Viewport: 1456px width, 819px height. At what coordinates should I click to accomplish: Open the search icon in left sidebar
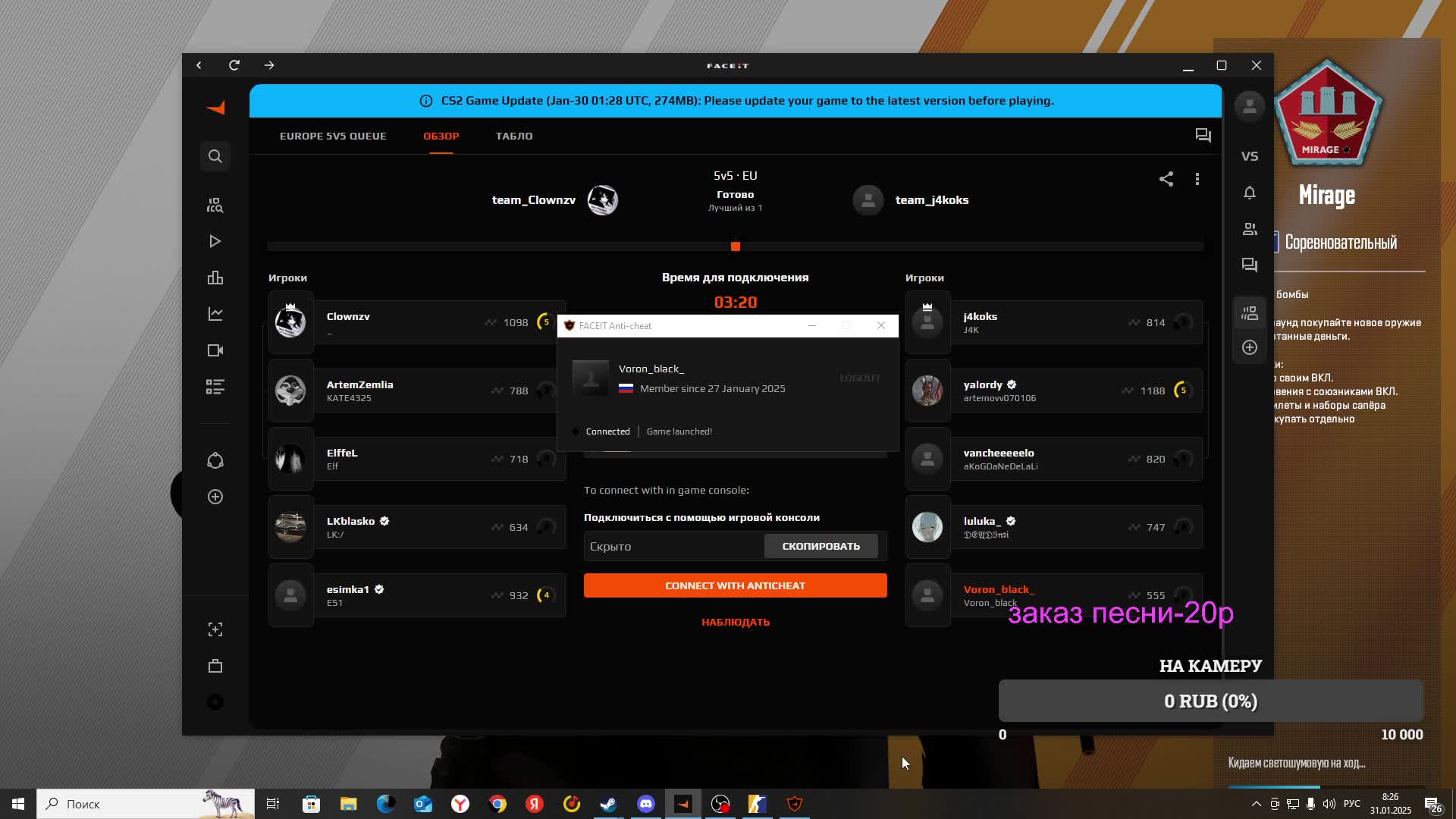click(x=215, y=156)
